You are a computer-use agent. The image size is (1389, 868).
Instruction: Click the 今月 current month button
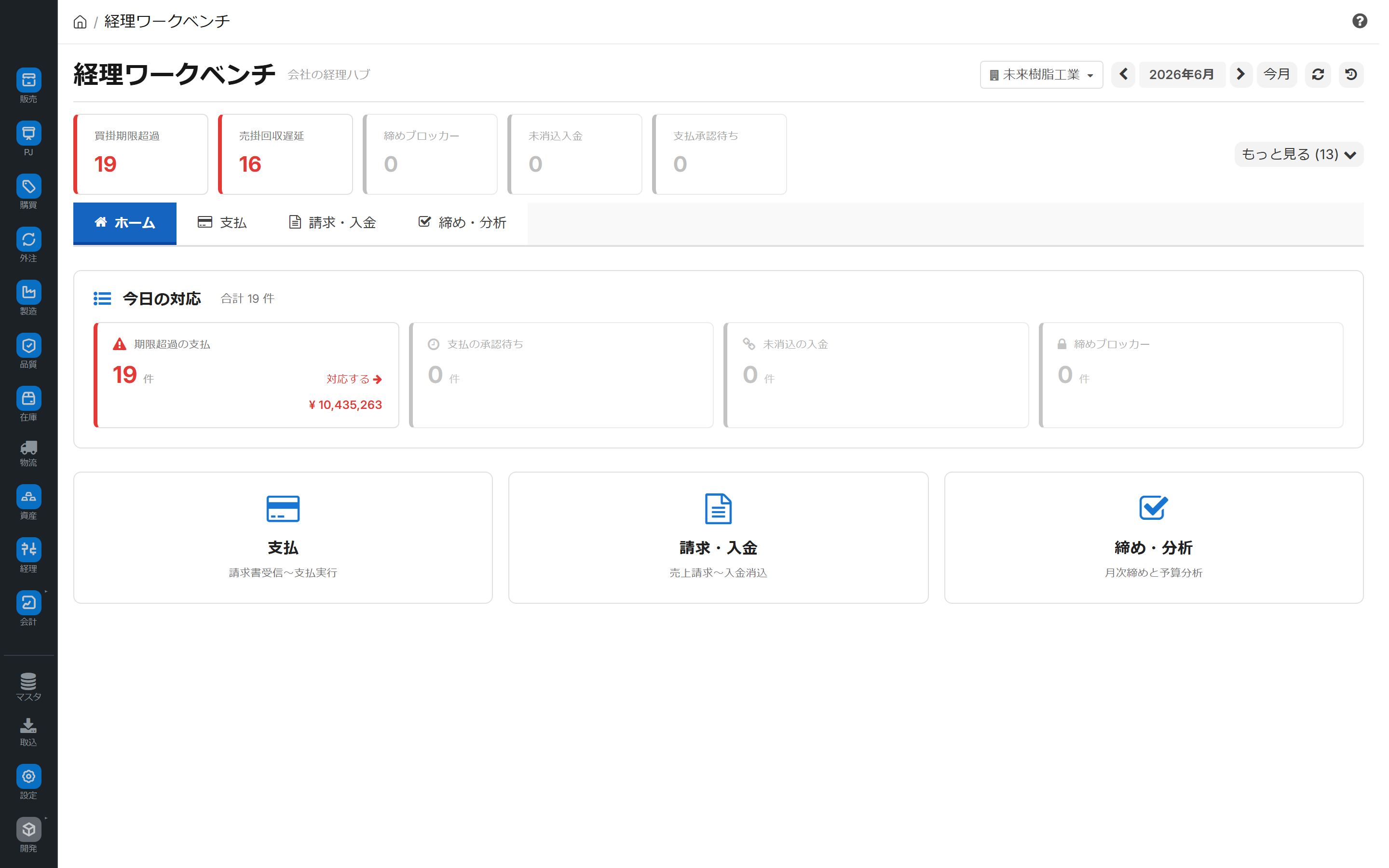[x=1277, y=75]
